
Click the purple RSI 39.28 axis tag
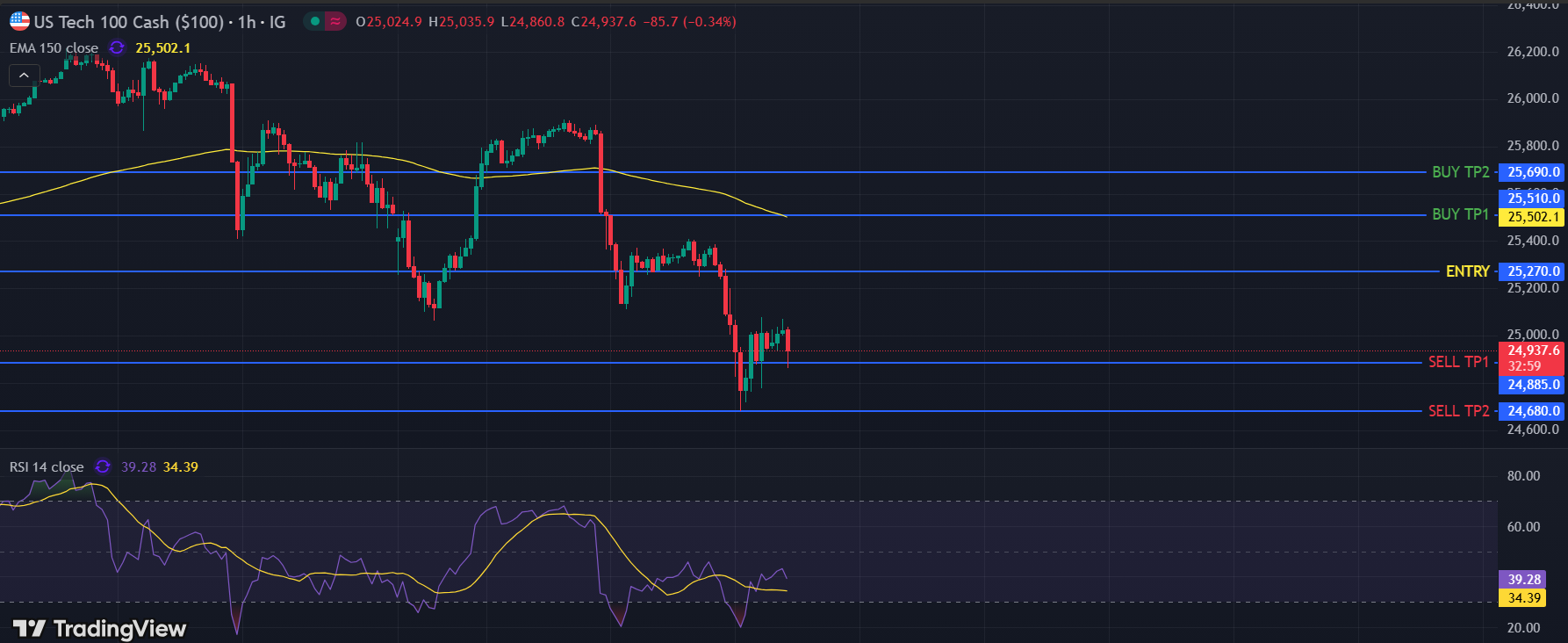tap(1524, 579)
